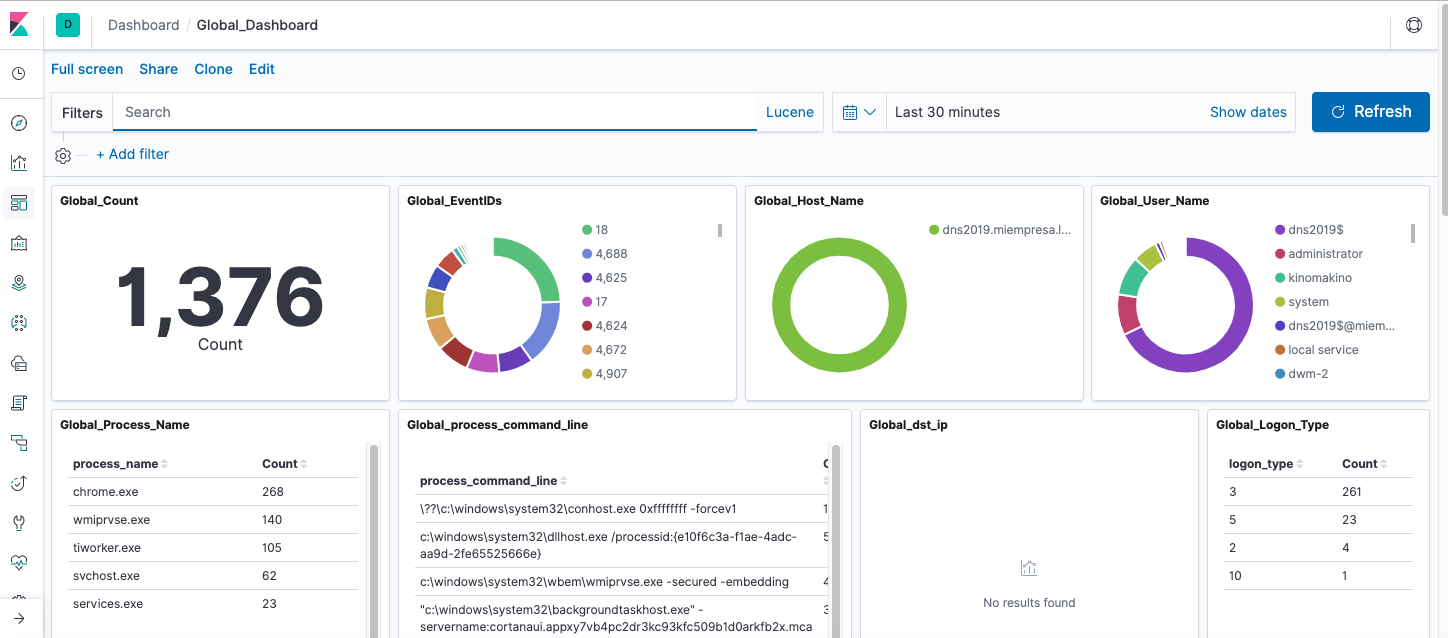Screen dimensions: 1448x638
Task: Click the Edit menu item
Action: (x=262, y=69)
